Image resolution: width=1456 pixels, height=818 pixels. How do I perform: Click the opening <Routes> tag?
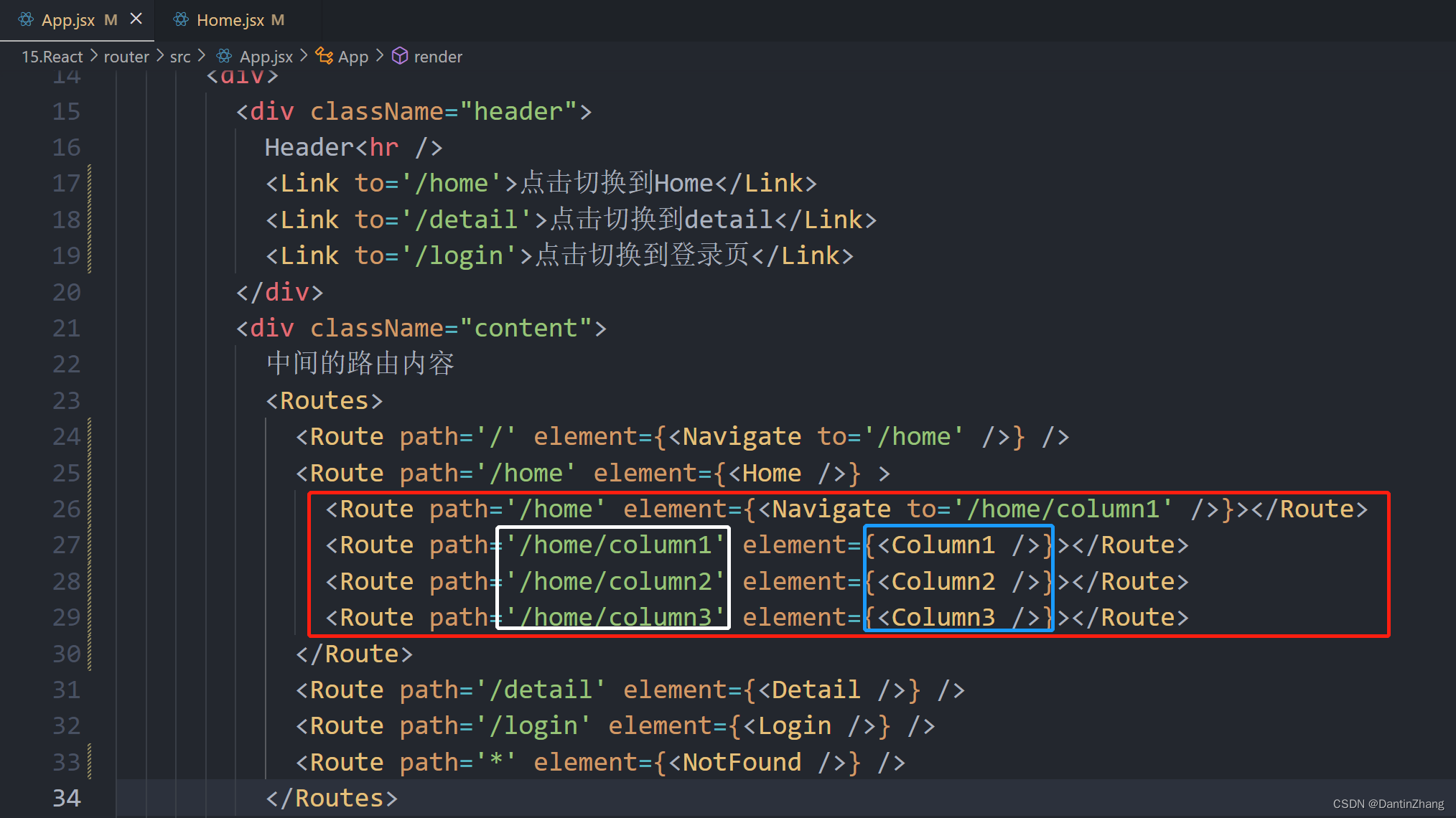click(x=324, y=400)
